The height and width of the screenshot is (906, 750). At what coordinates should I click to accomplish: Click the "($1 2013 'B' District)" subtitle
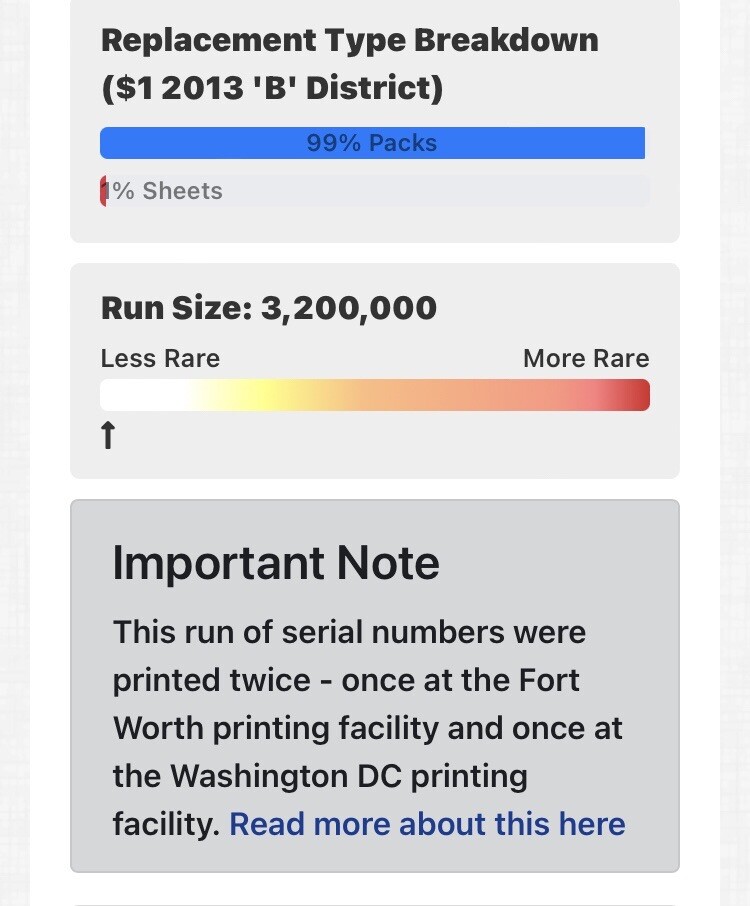272,88
